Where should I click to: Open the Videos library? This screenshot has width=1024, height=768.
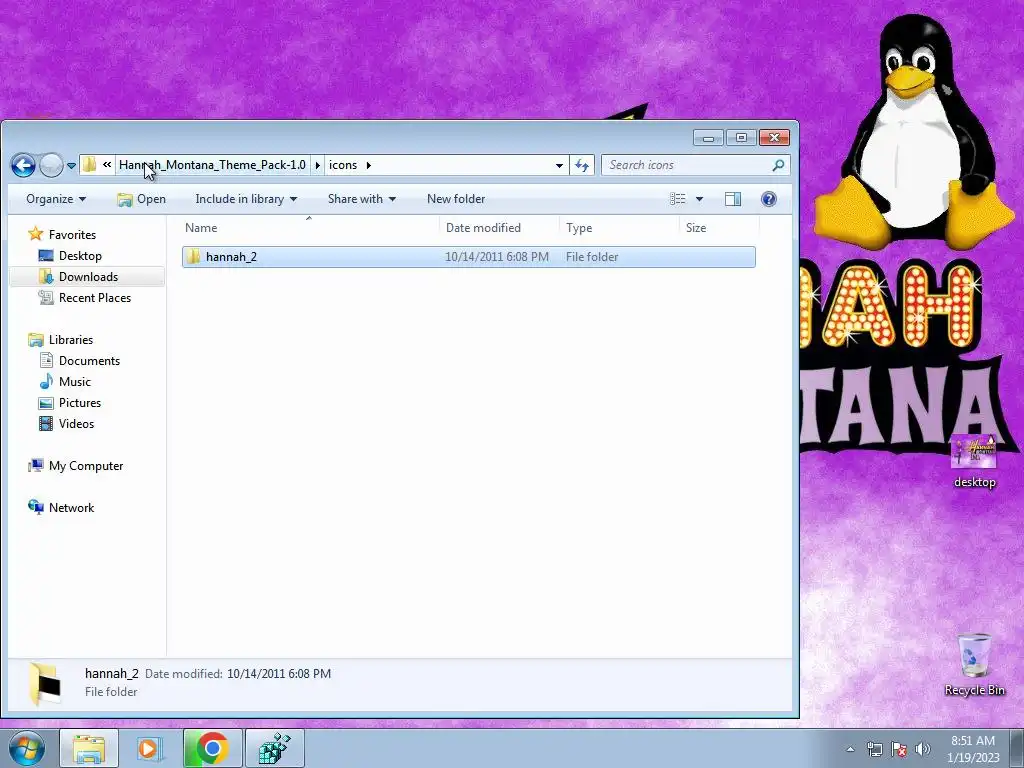coord(76,423)
